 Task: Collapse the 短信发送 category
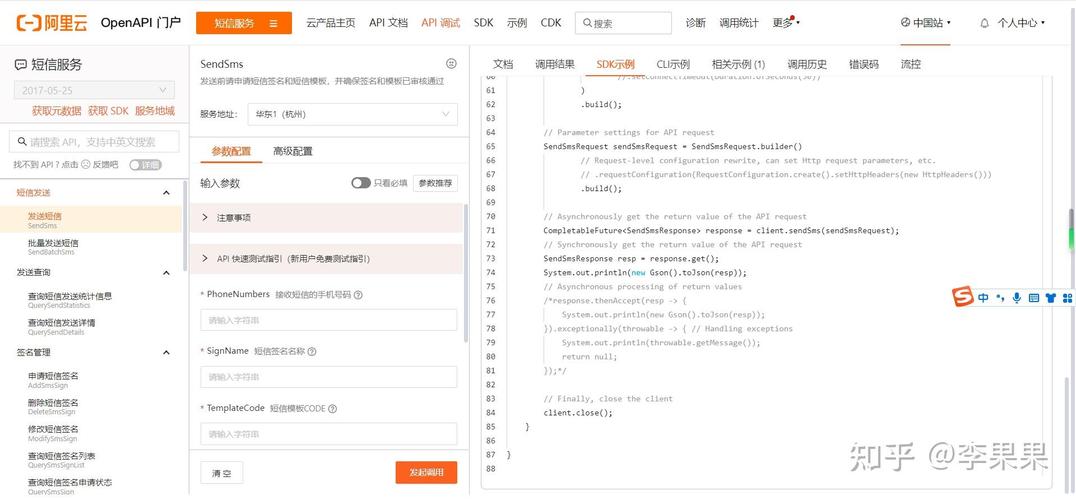pyautogui.click(x=166, y=193)
